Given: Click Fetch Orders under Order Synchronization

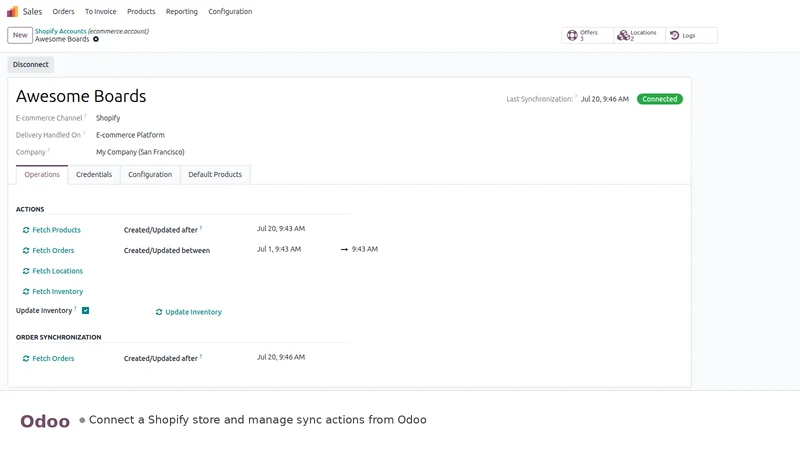Looking at the screenshot, I should click(53, 359).
